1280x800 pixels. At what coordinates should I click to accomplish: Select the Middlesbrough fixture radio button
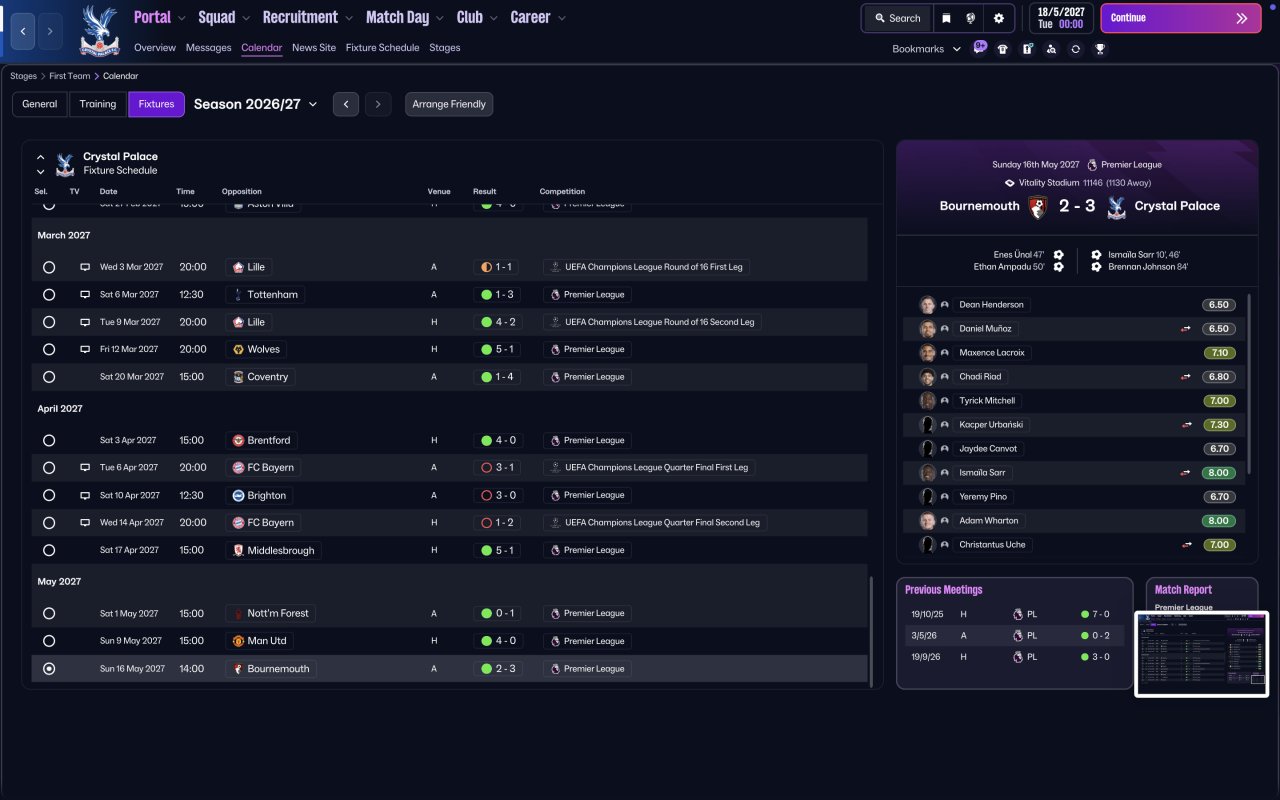(x=49, y=550)
